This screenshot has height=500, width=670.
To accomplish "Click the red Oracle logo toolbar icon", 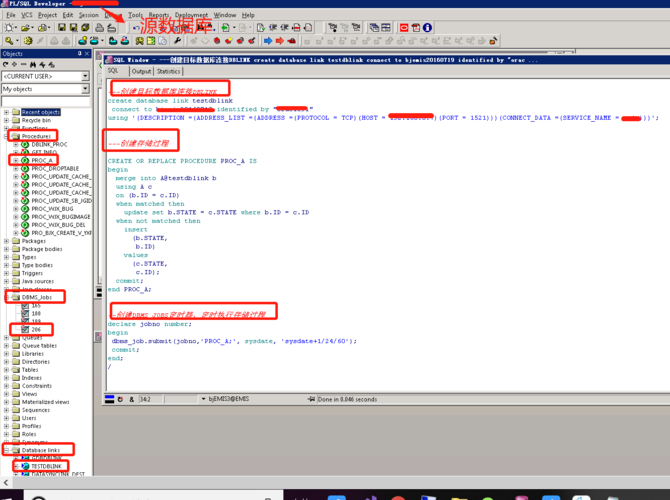I will click(x=404, y=28).
